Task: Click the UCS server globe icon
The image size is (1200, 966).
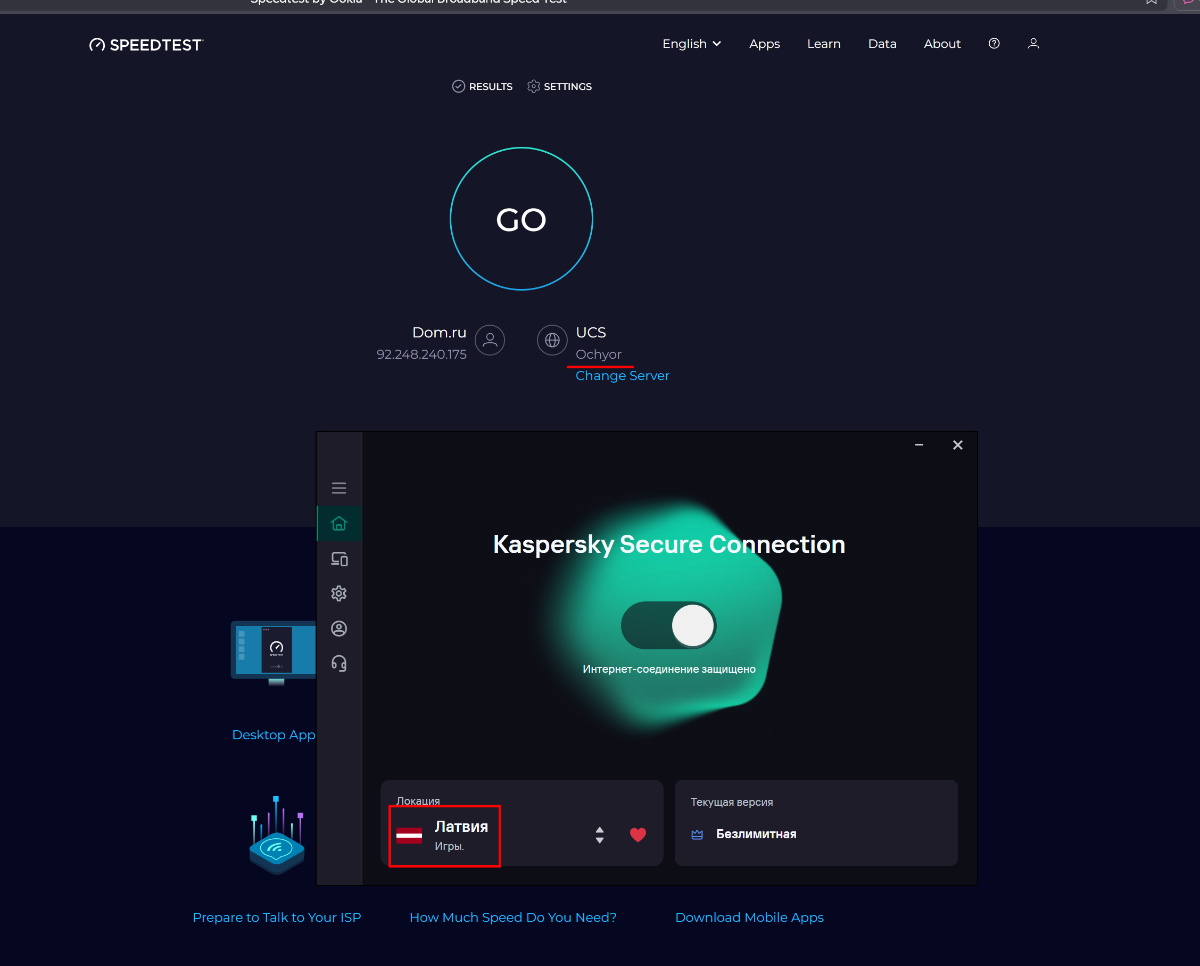Action: 552,340
